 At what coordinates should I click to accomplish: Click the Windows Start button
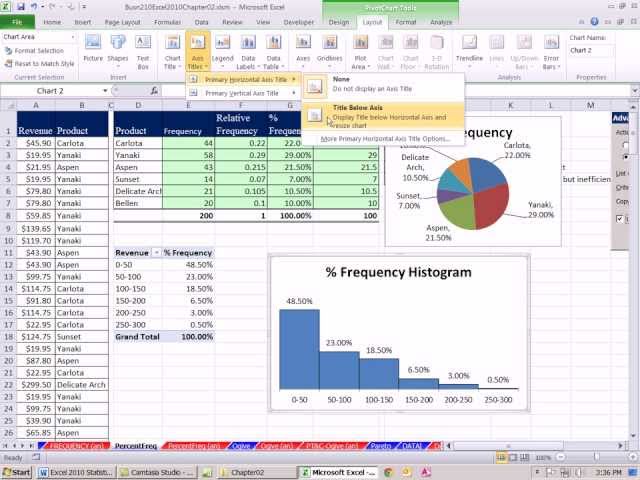tap(16, 472)
